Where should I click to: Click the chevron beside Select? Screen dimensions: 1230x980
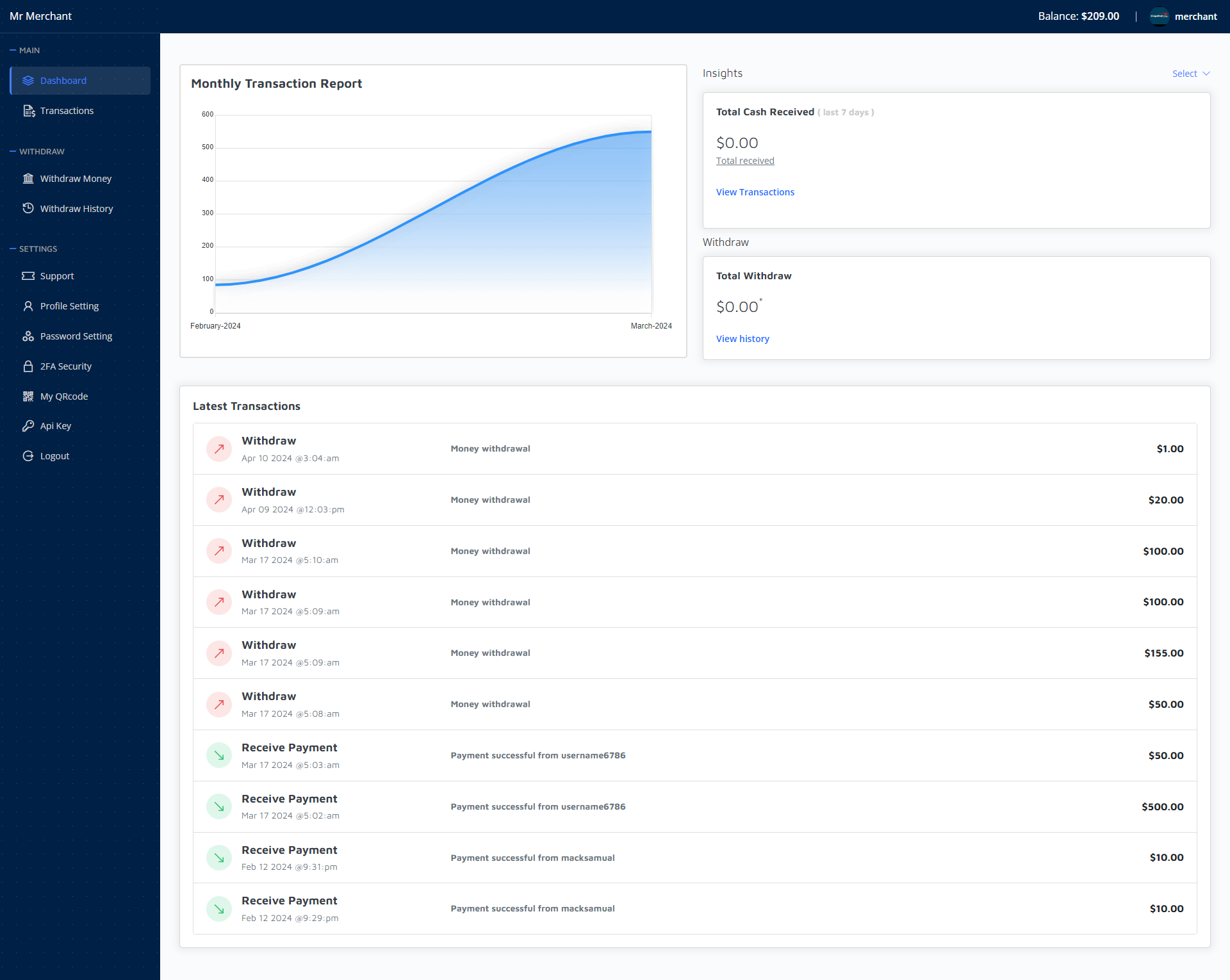(x=1206, y=74)
